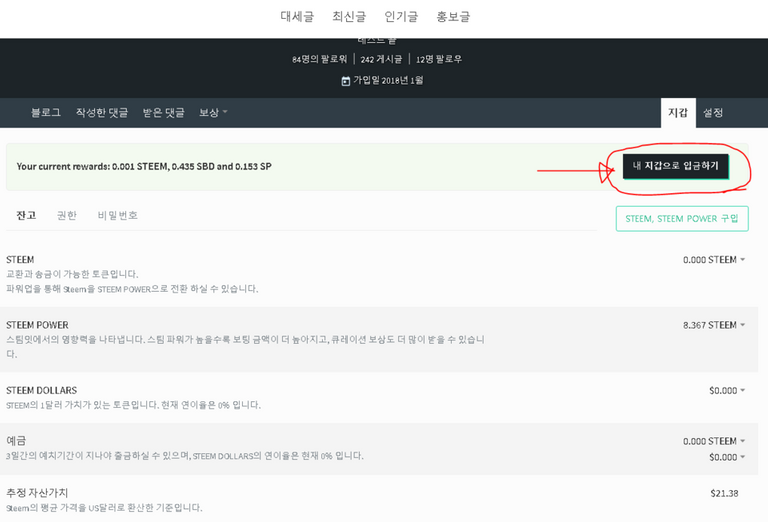Switch to the 비밀번호 password sub-tab
The width and height of the screenshot is (768, 522).
(x=118, y=215)
